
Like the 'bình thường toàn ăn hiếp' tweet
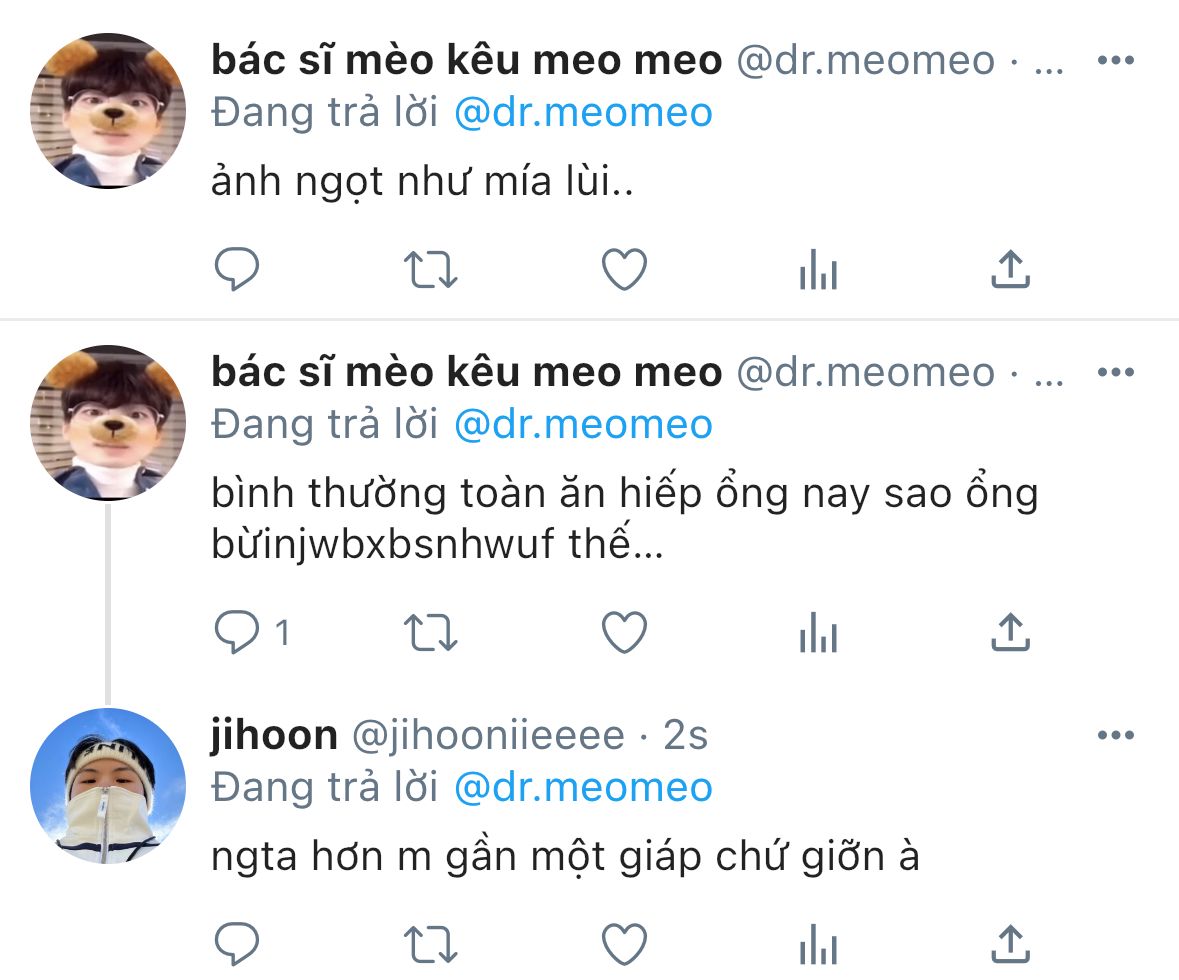pyautogui.click(x=624, y=633)
